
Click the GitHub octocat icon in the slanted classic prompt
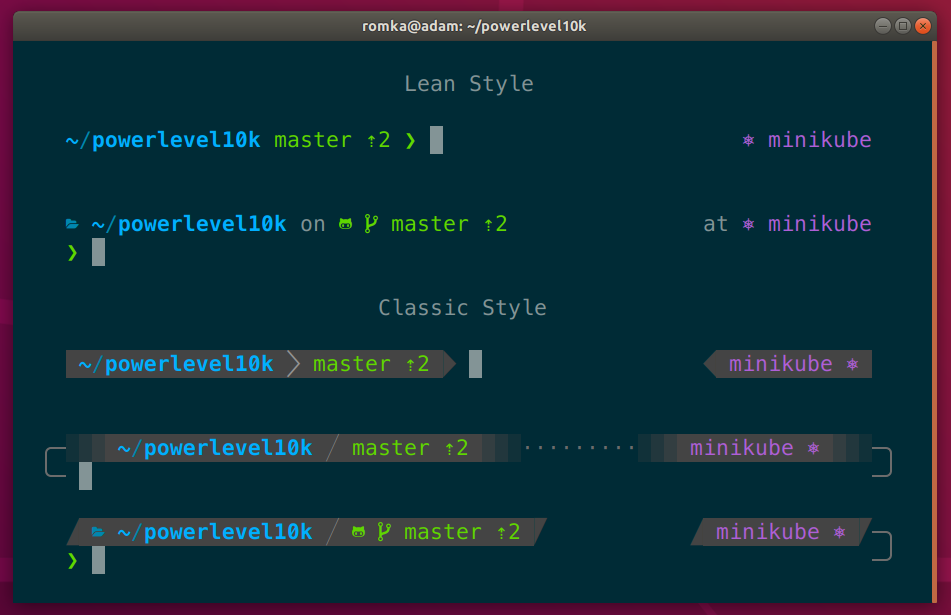point(359,532)
